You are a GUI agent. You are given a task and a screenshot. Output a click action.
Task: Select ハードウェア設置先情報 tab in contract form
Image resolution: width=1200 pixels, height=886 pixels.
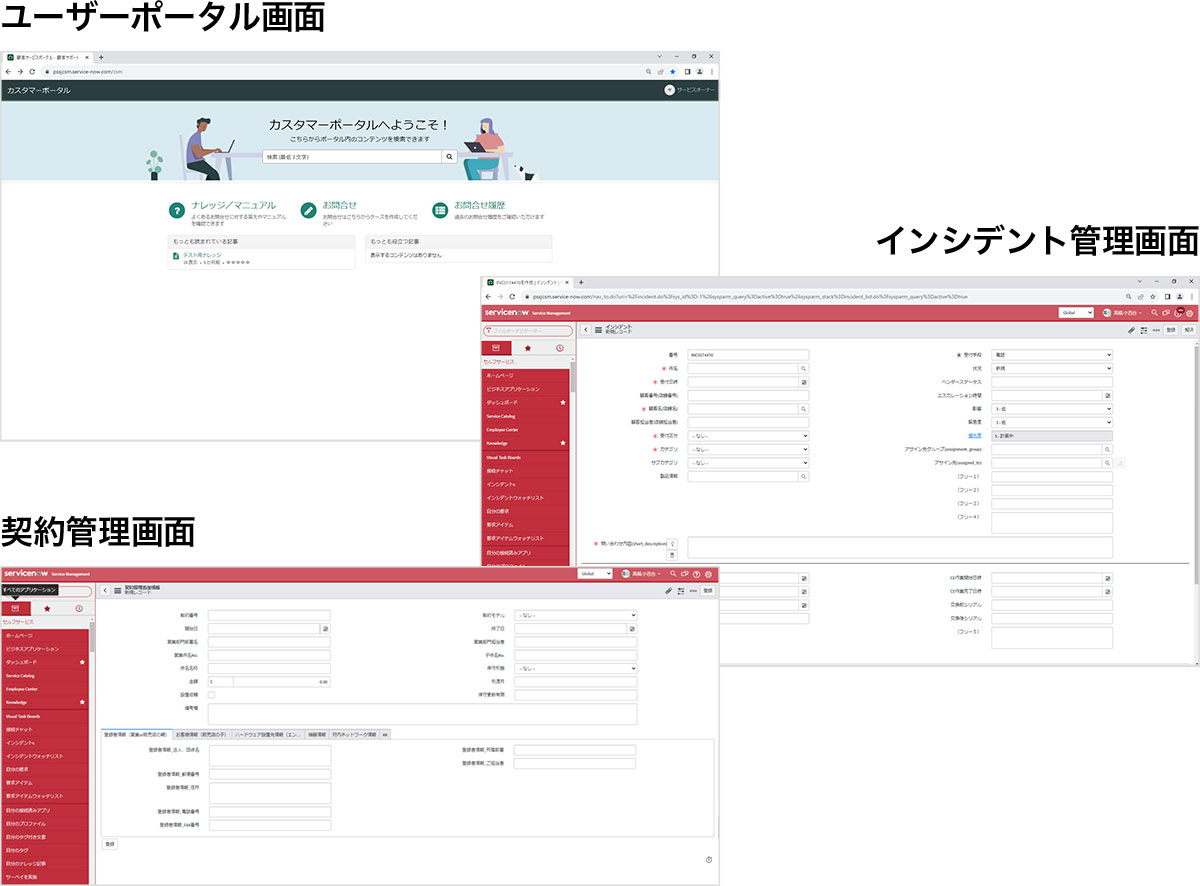[x=268, y=734]
